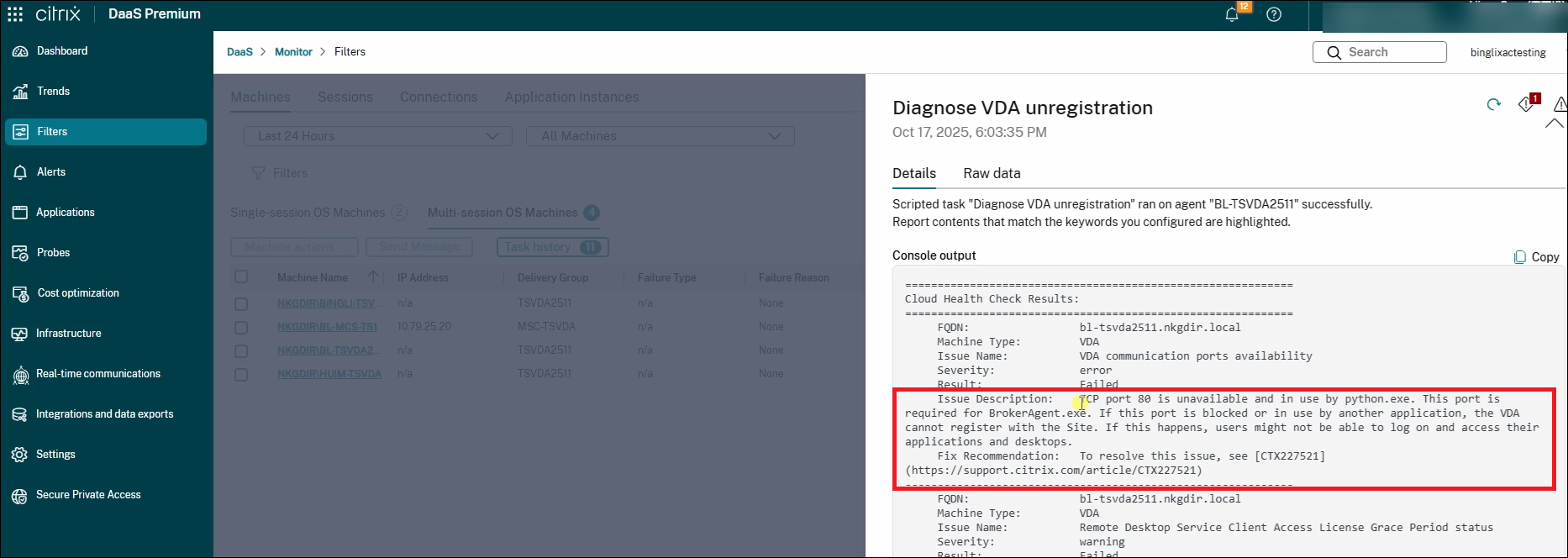
Task: Open the Applications sidebar entry
Action: click(105, 213)
